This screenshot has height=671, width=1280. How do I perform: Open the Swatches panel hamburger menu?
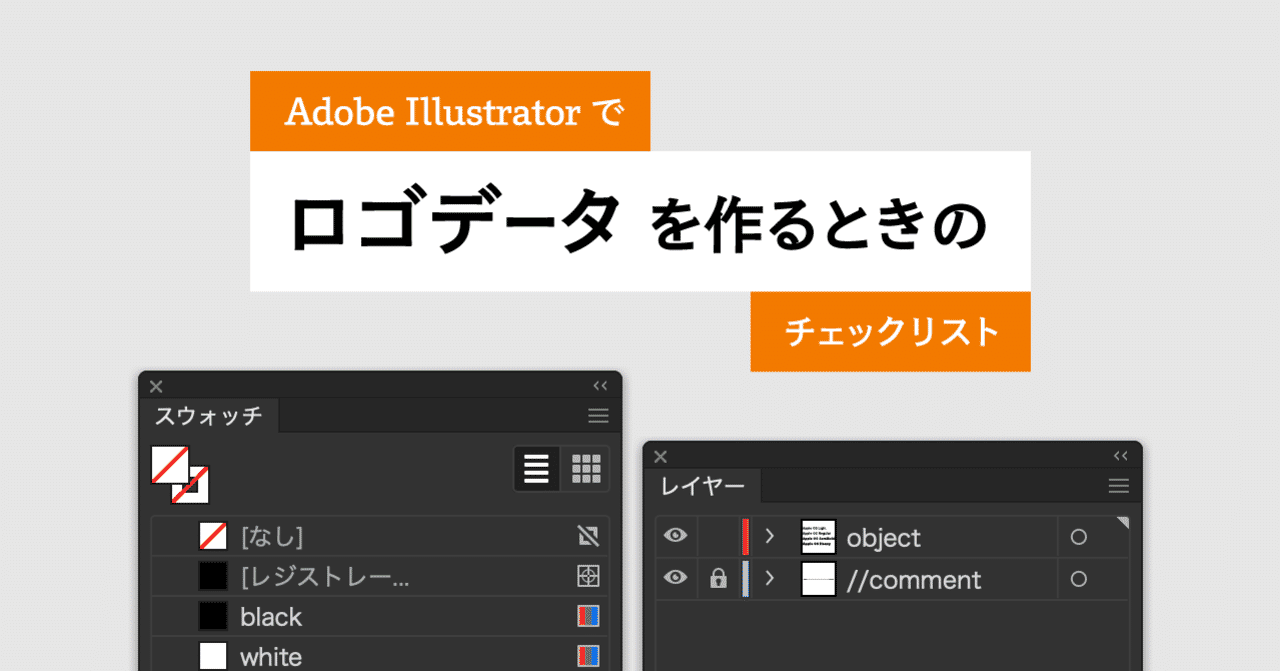pos(598,416)
